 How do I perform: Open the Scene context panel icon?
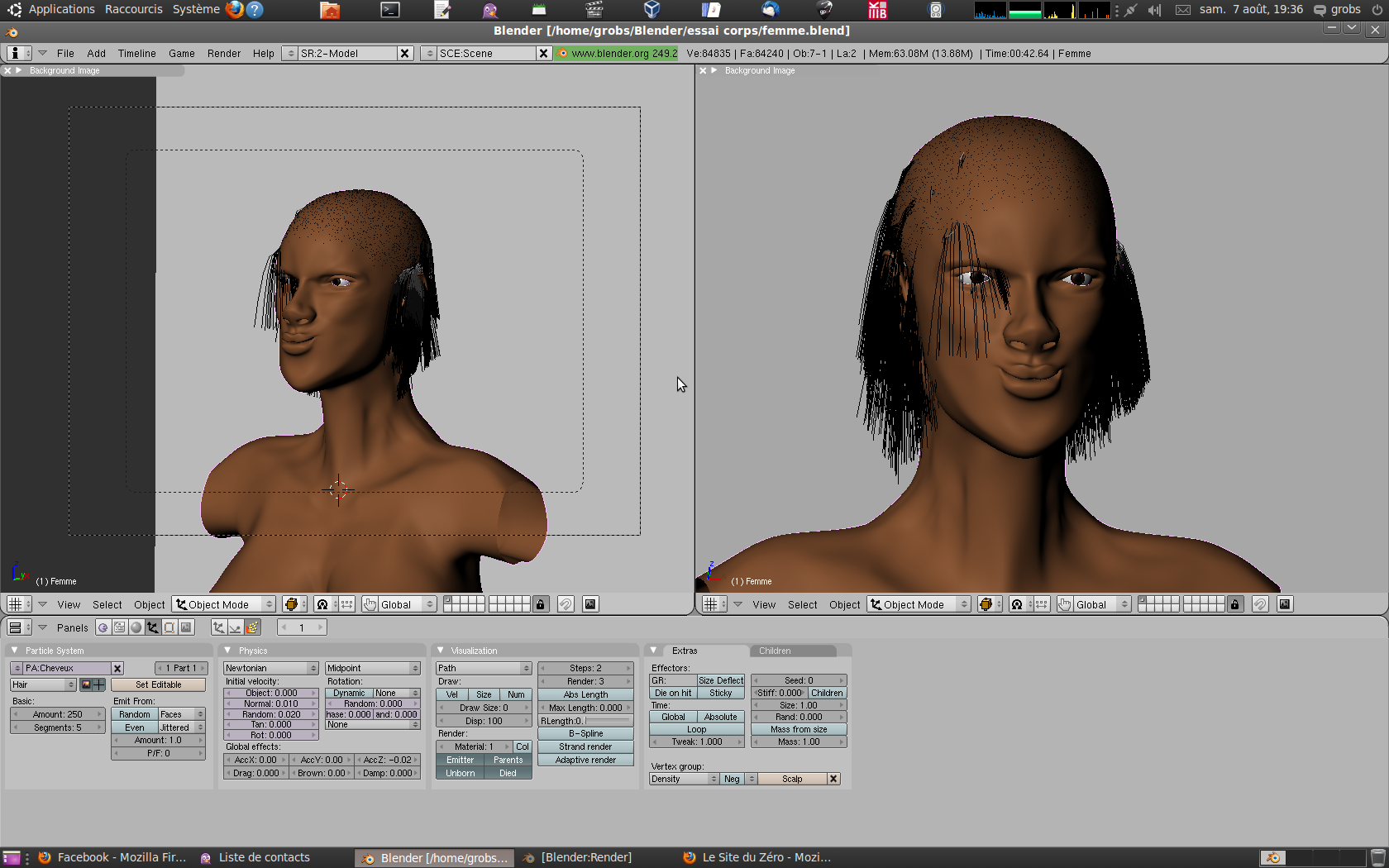(186, 627)
